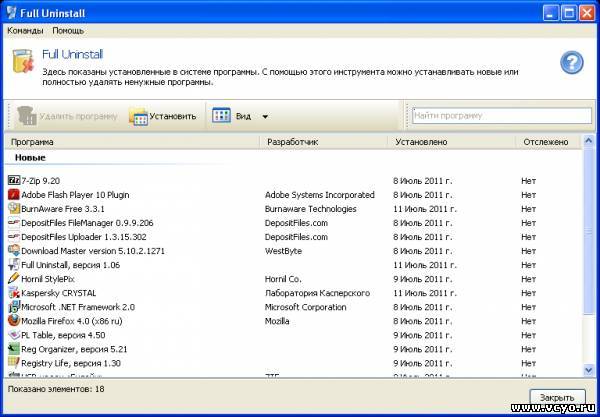Screen dimensions: 600x417
Task: Sort by the Программа column header
Action: (x=132, y=142)
